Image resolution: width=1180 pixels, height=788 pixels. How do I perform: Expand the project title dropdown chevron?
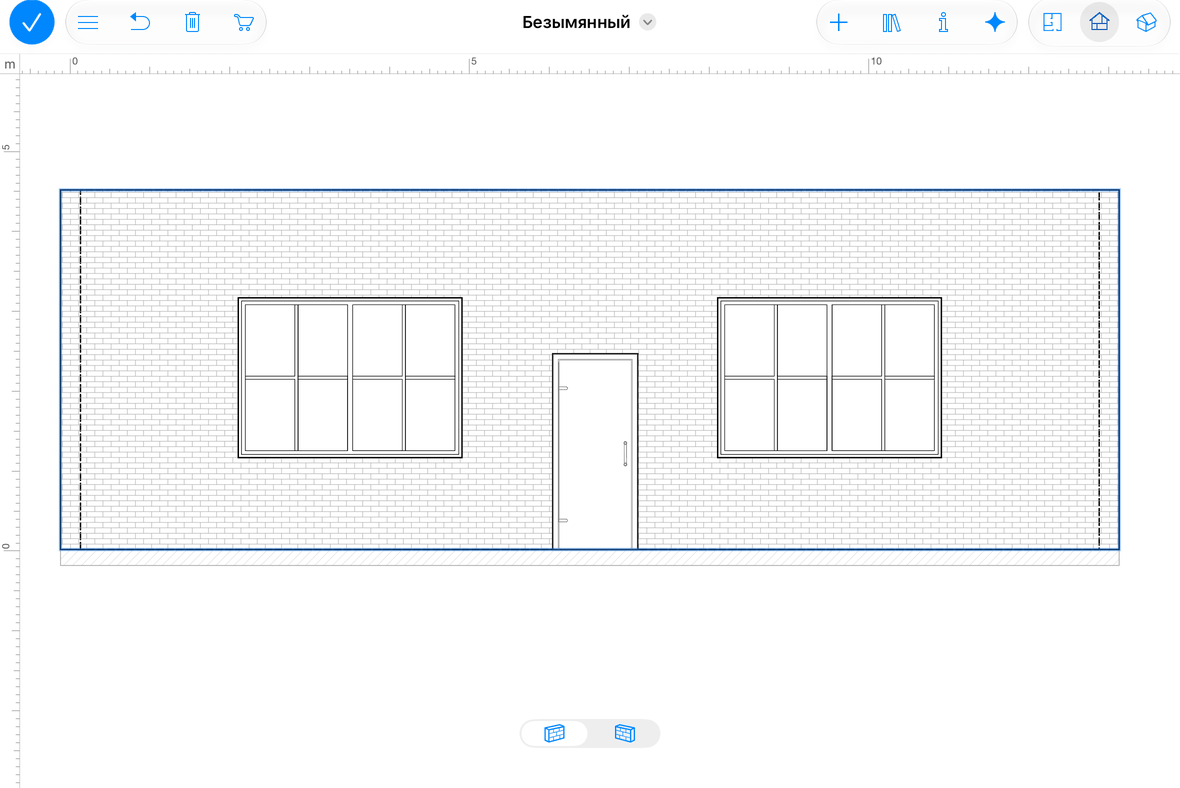(x=647, y=23)
